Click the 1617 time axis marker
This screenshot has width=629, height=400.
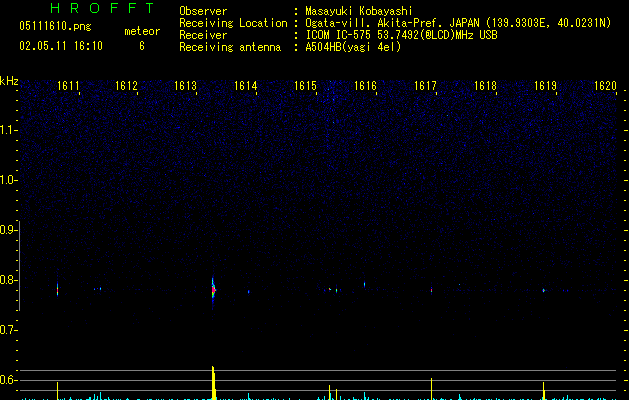tap(425, 86)
